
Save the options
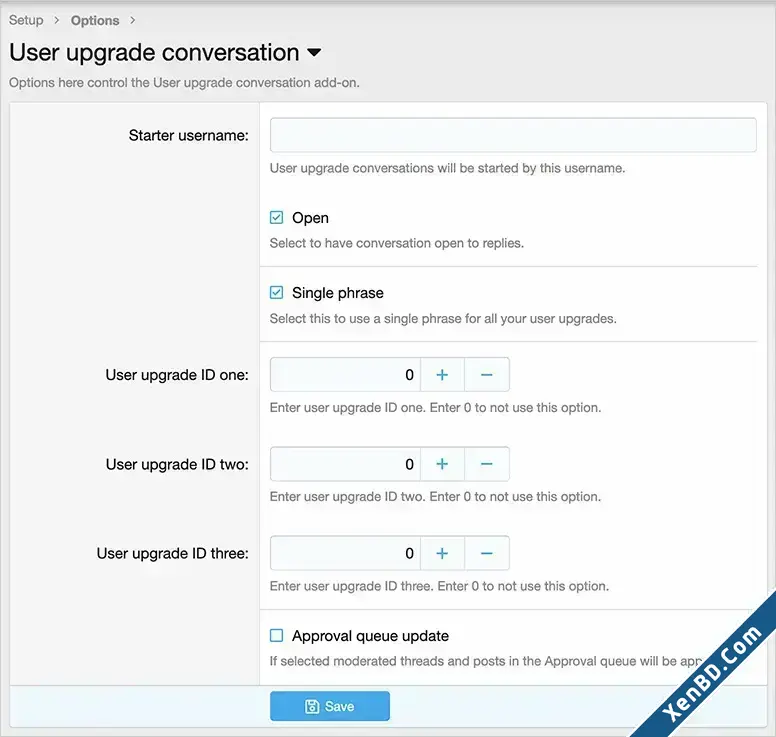tap(330, 706)
